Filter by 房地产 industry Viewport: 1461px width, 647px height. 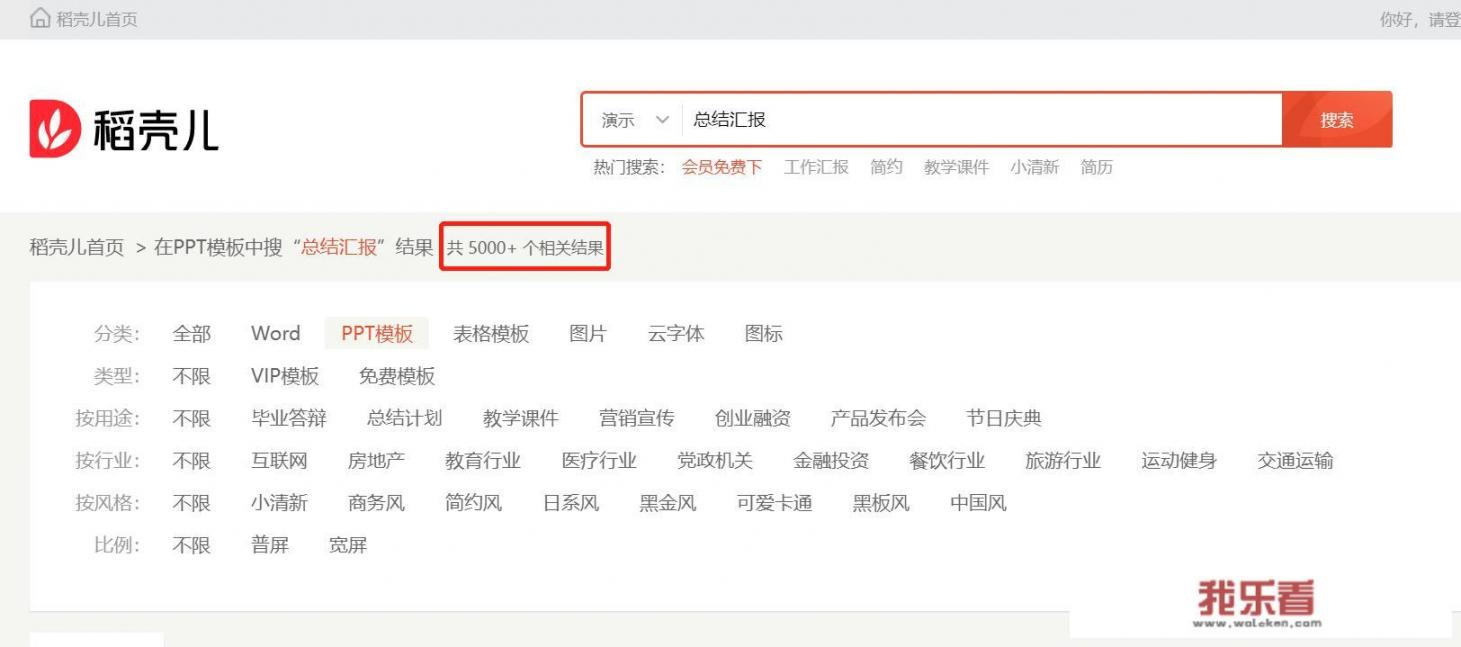tap(377, 461)
